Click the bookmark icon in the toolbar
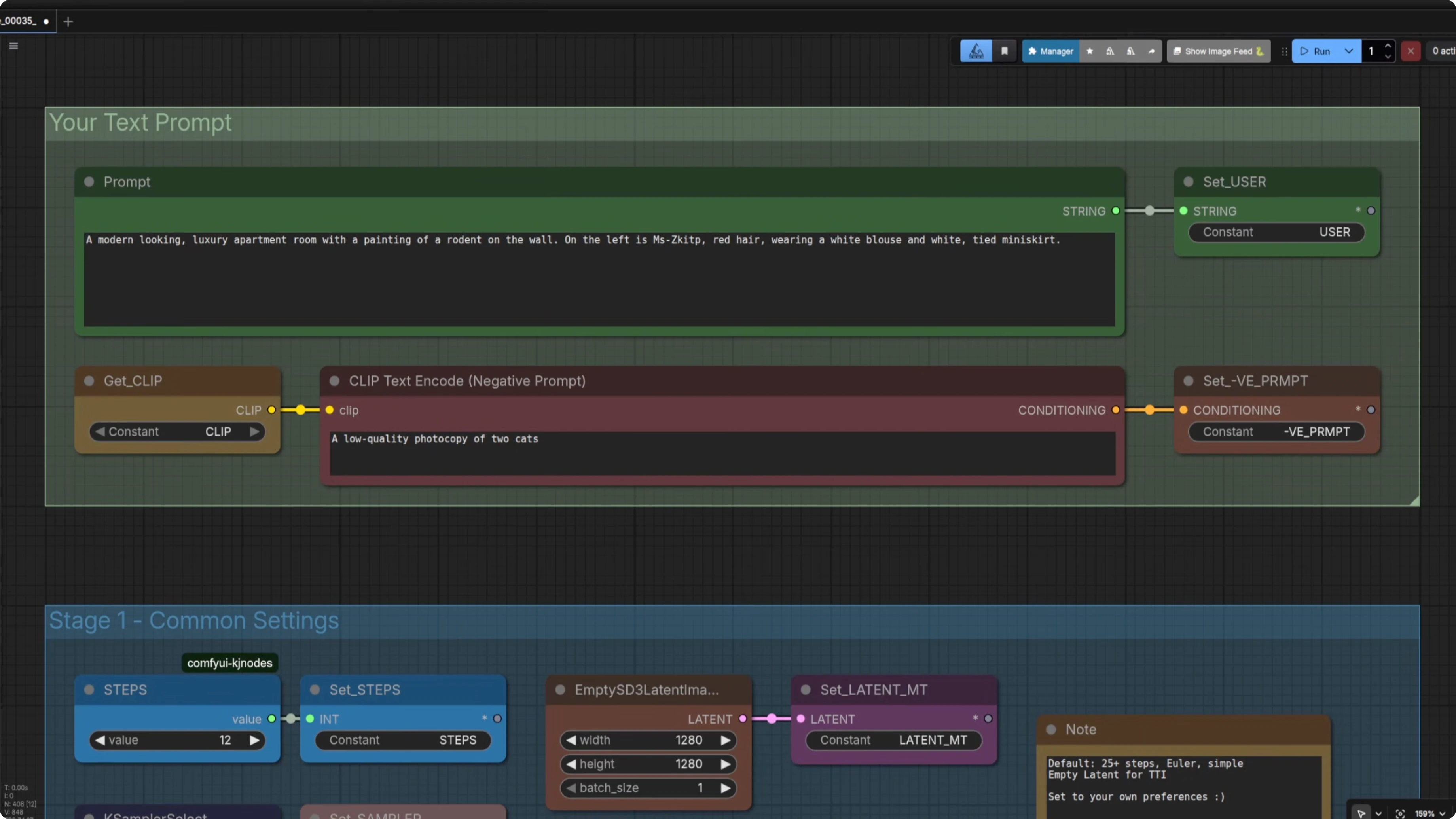The width and height of the screenshot is (1456, 819). pos(1005,51)
